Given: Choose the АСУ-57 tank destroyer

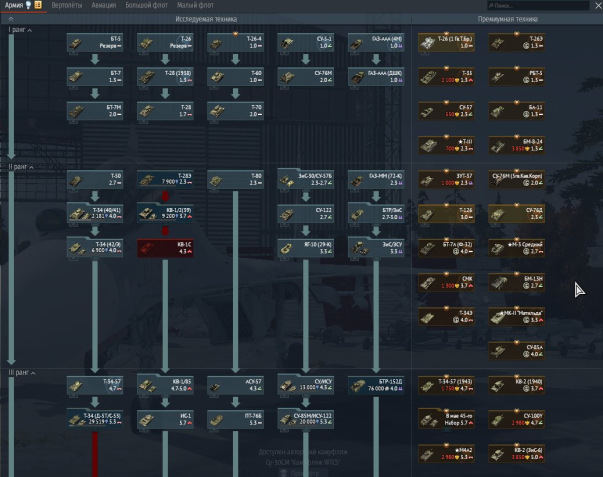Looking at the screenshot, I should coord(234,385).
